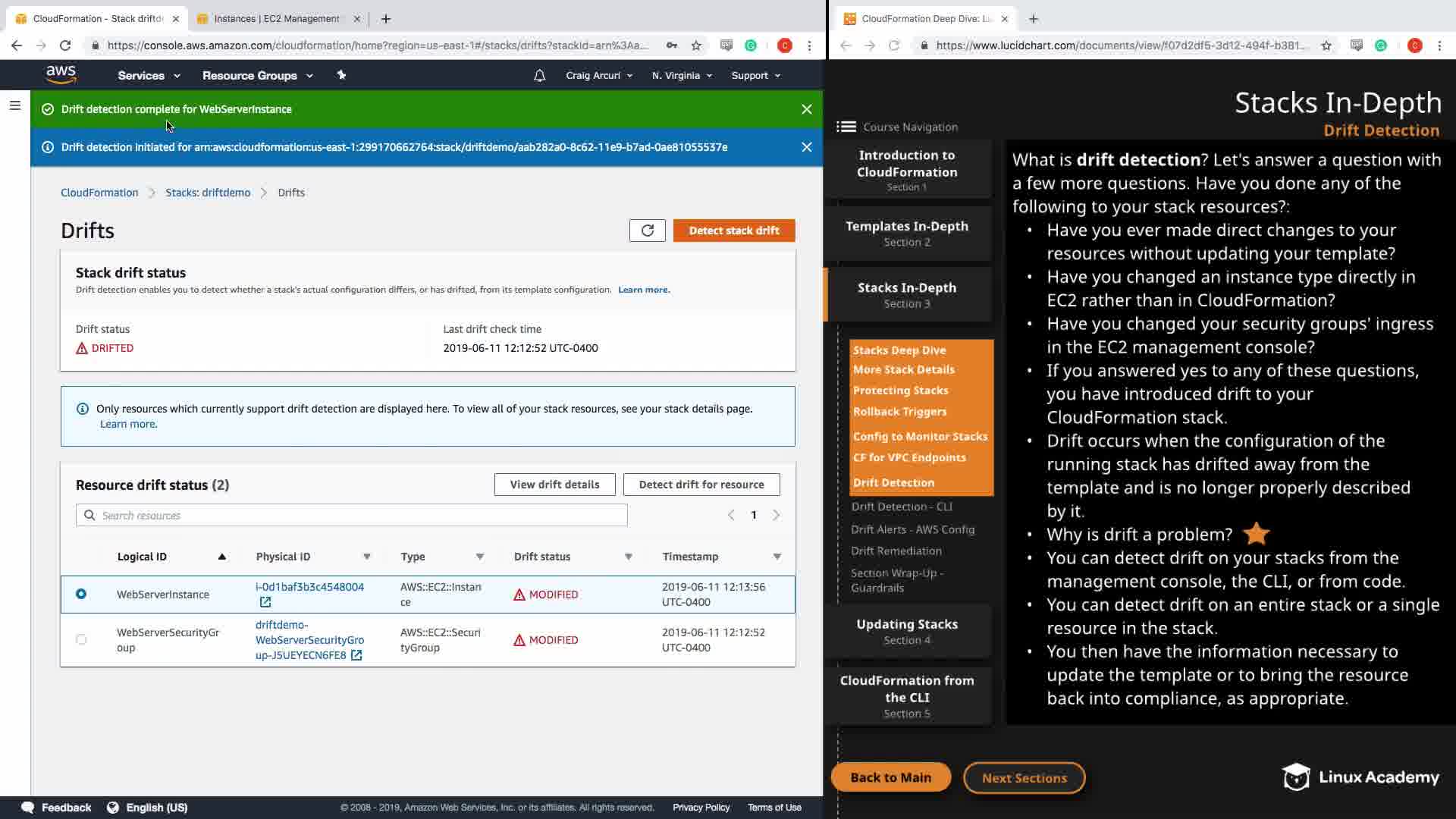Switch to Instances EC2 Management tab
Image resolution: width=1456 pixels, height=819 pixels.
[x=276, y=18]
